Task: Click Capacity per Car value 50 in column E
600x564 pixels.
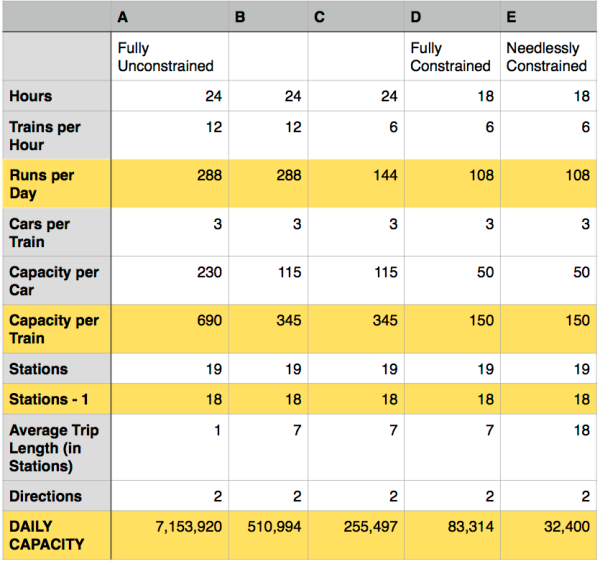Action: [582, 272]
